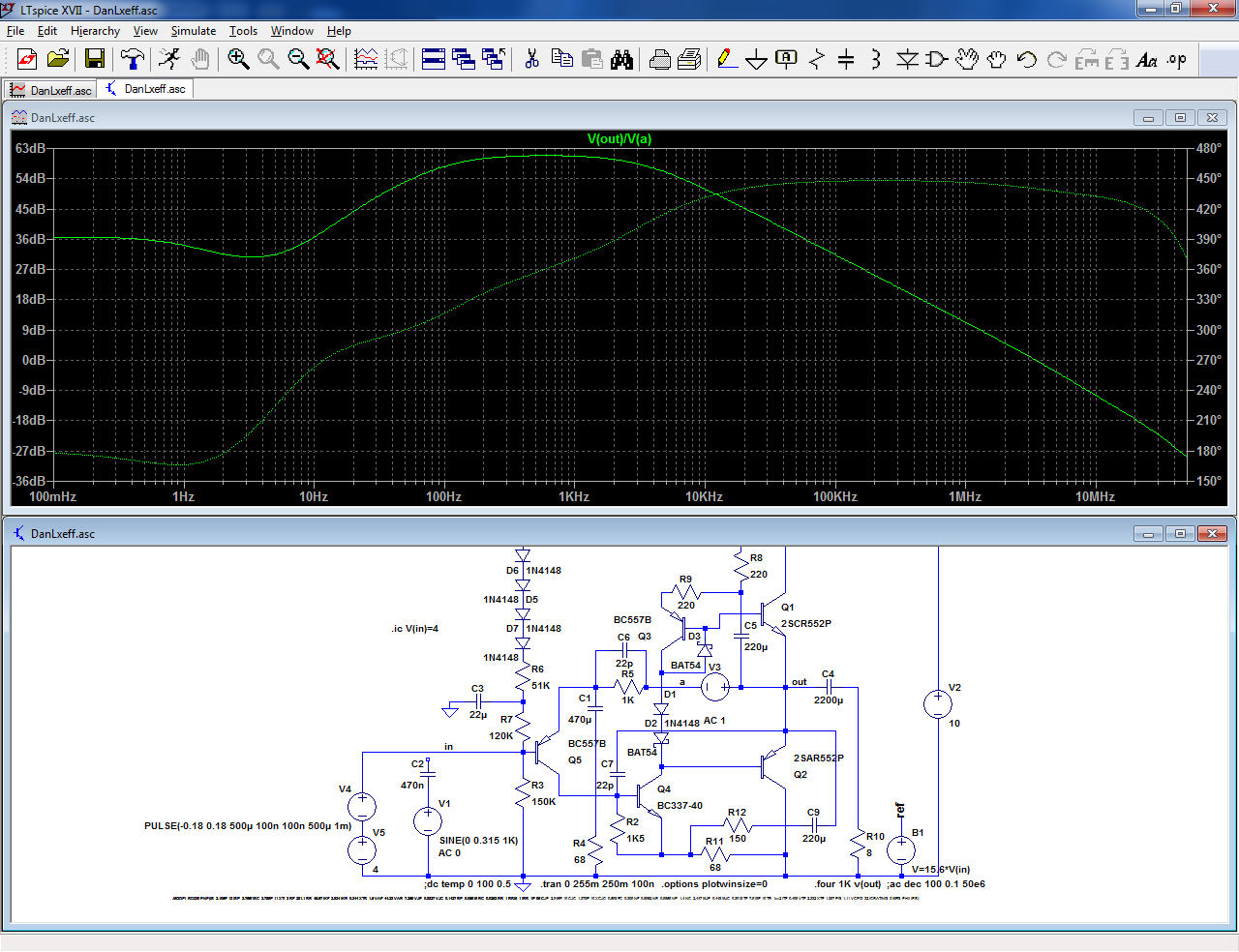
Task: Place a diode component
Action: [907, 60]
